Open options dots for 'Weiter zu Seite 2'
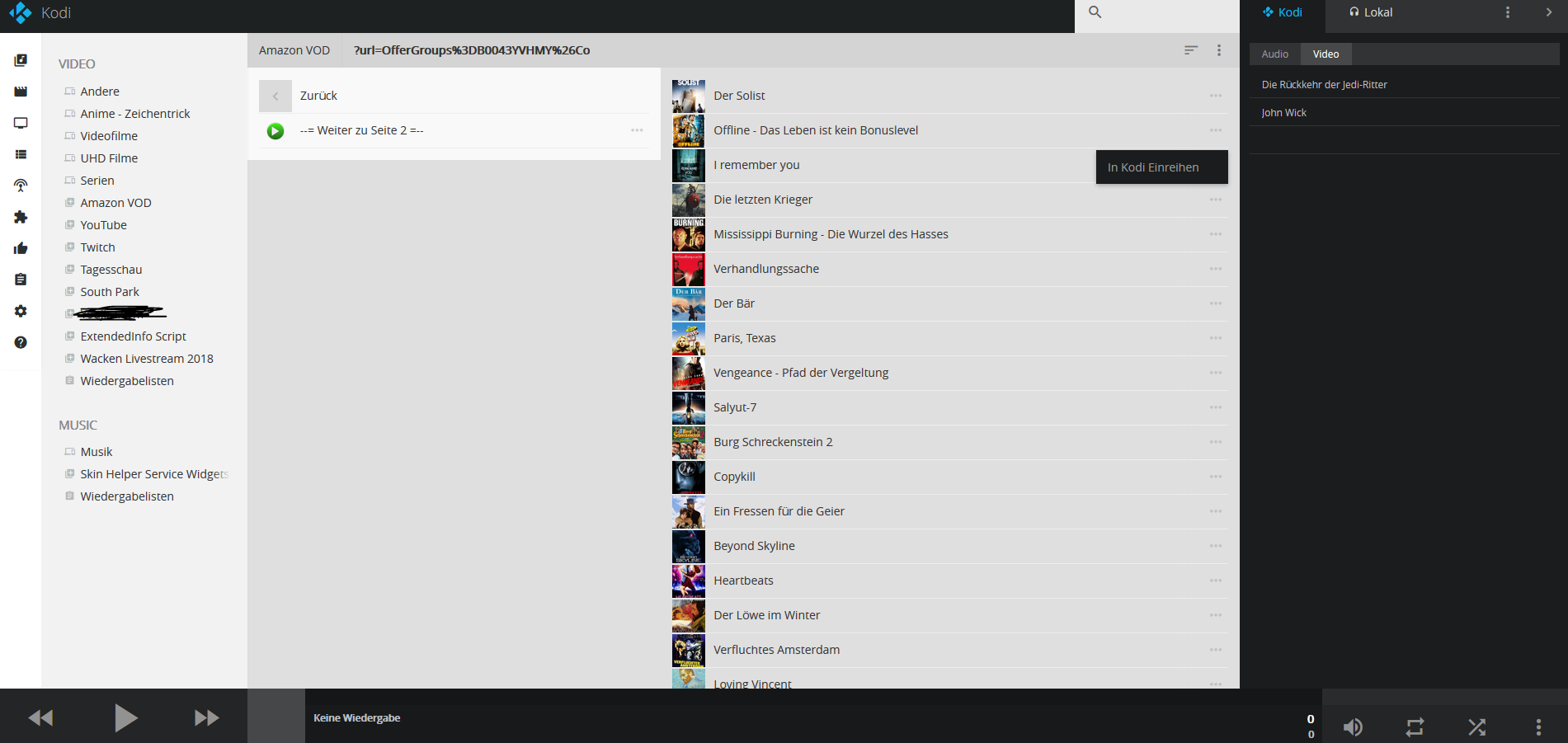The height and width of the screenshot is (743, 1568). click(x=637, y=130)
